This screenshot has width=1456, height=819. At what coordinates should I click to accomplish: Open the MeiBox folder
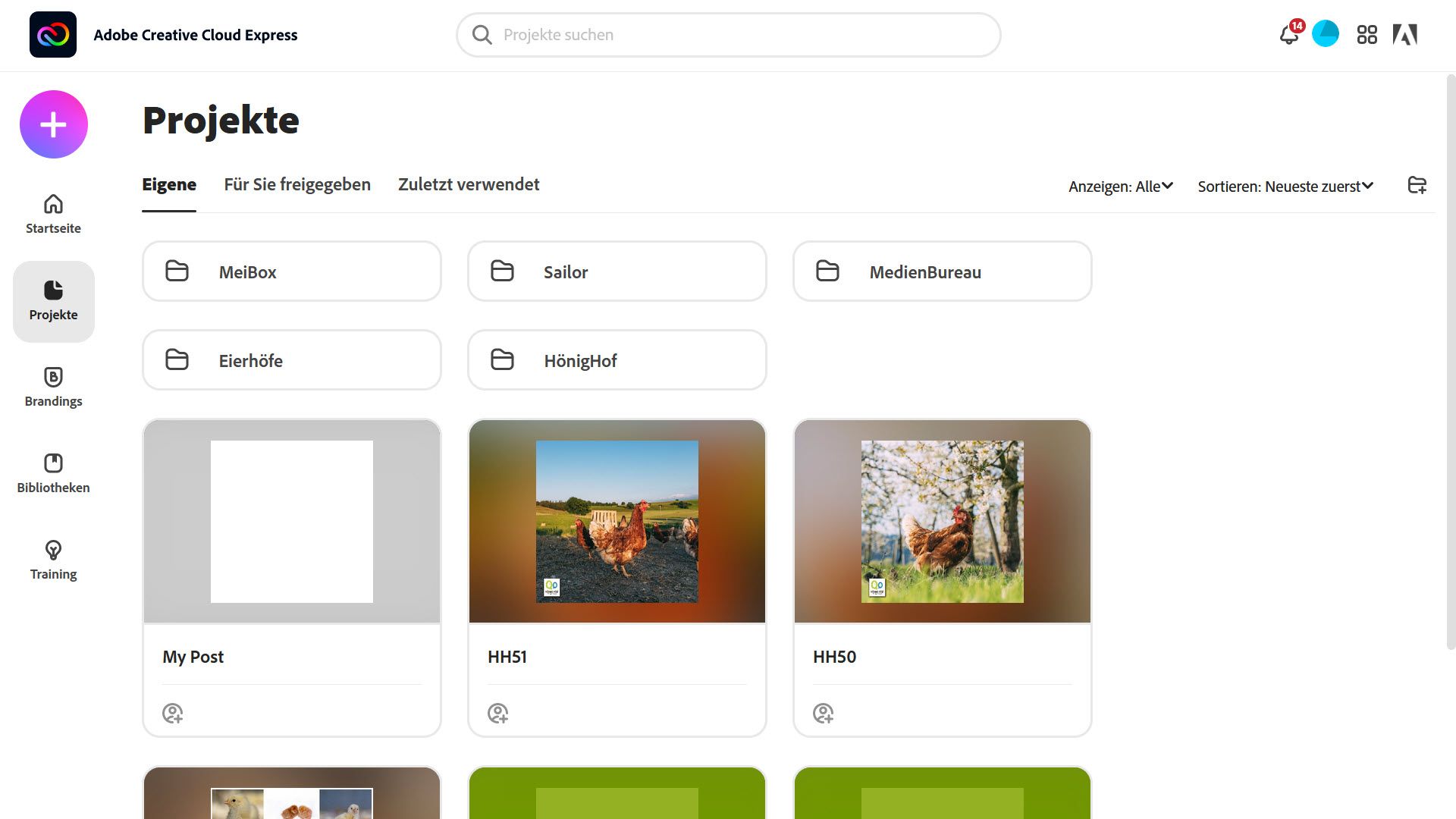point(291,271)
